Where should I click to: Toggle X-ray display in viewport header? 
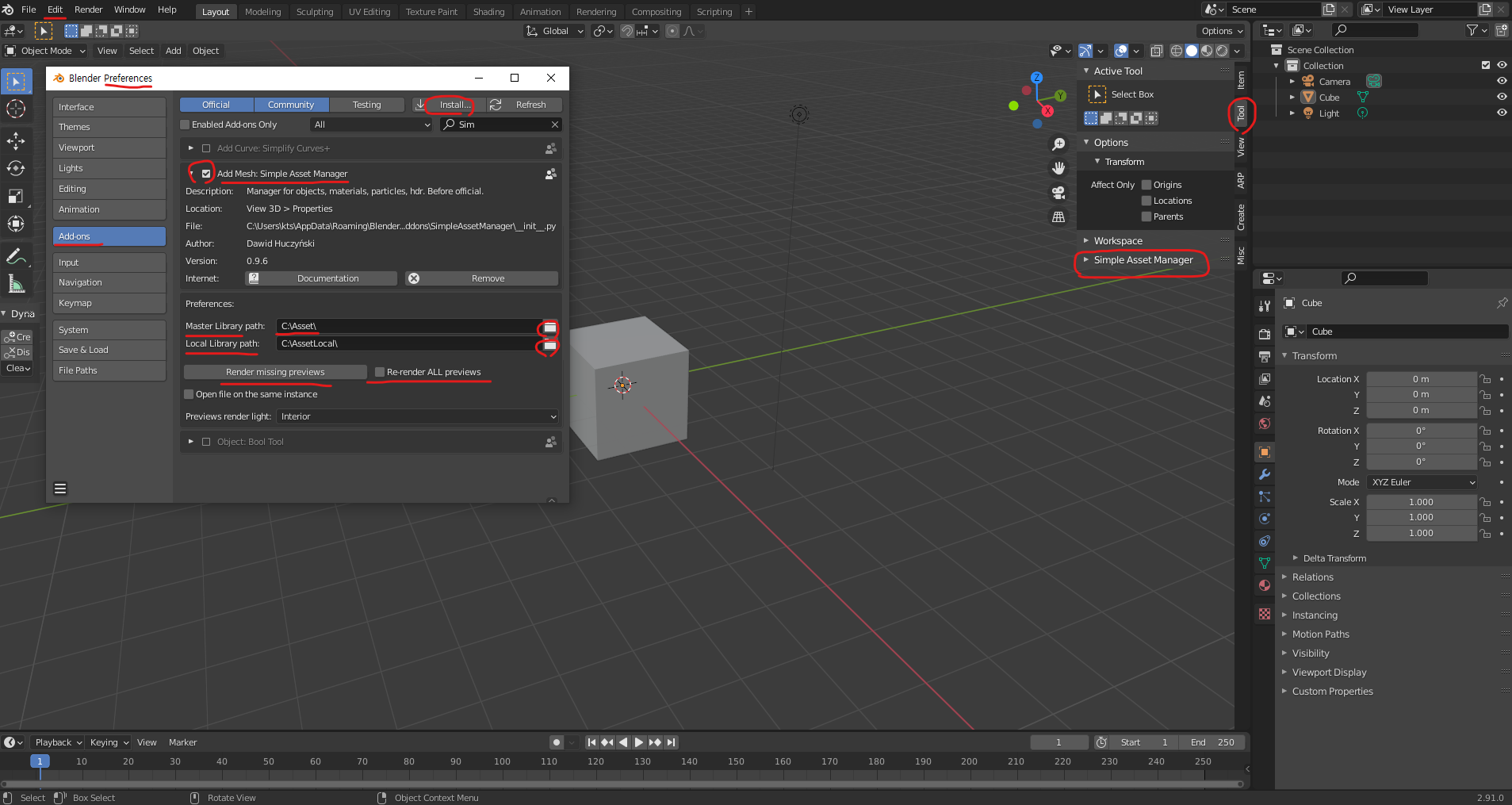click(1157, 51)
